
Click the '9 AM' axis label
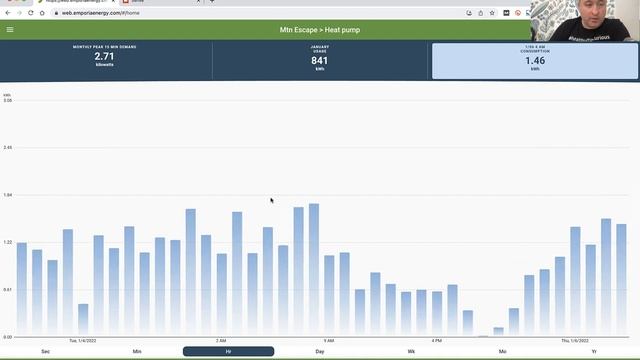tap(329, 341)
